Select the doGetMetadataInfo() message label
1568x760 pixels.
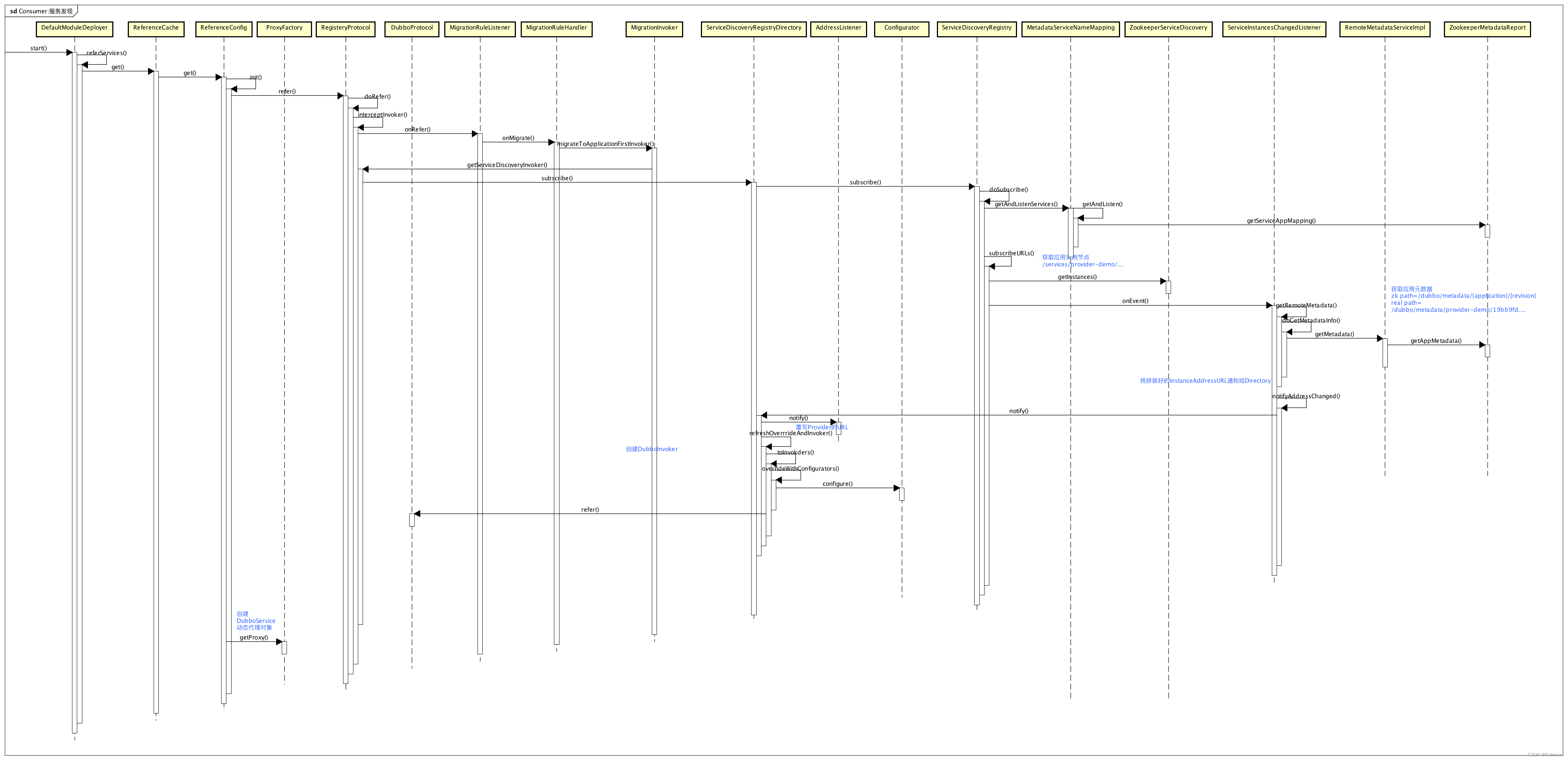pos(1311,320)
